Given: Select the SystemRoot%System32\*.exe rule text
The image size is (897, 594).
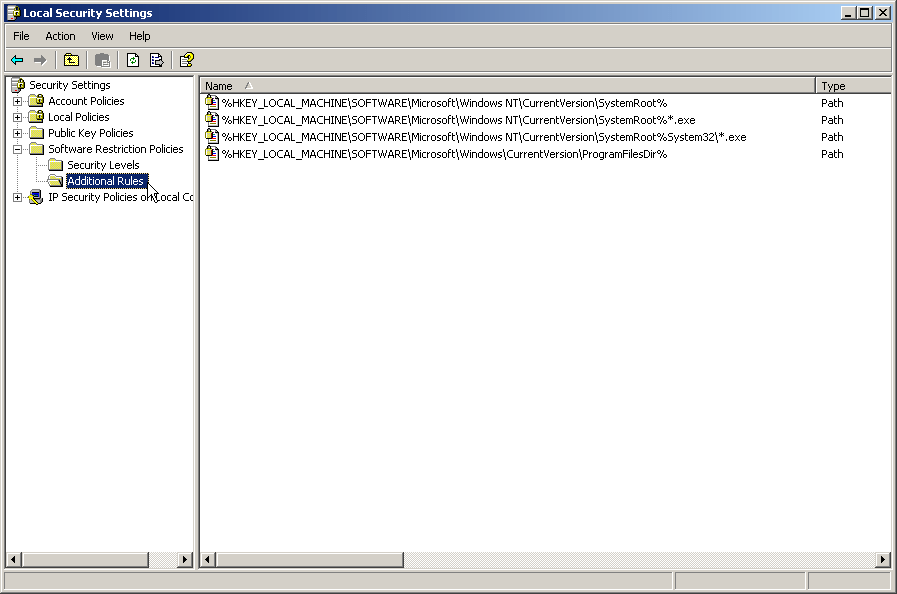Looking at the screenshot, I should (x=484, y=137).
